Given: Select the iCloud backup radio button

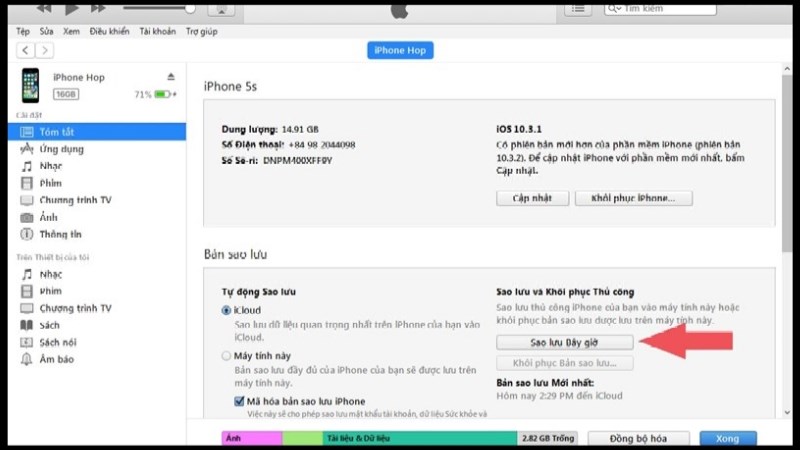Looking at the screenshot, I should pyautogui.click(x=226, y=310).
